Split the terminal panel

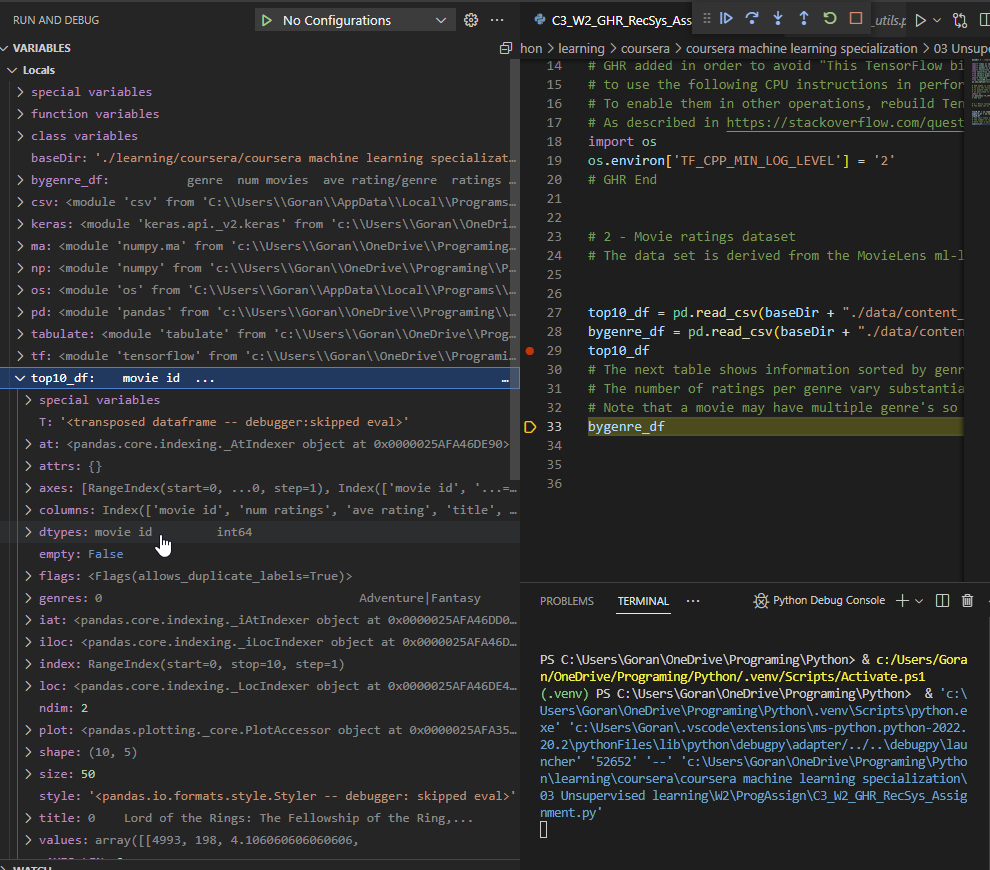pyautogui.click(x=942, y=601)
